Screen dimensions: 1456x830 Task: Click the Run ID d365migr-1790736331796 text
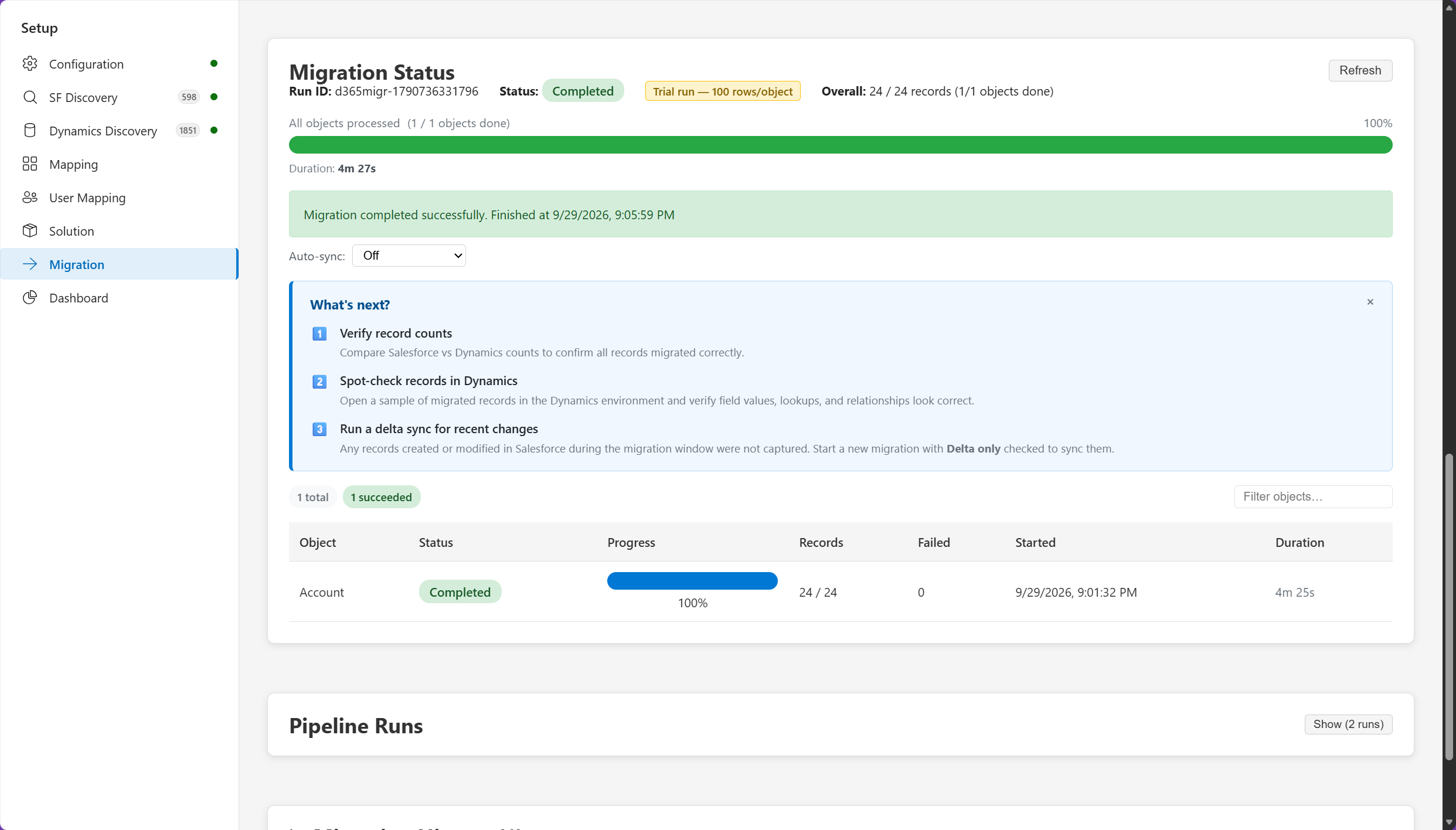tap(383, 91)
